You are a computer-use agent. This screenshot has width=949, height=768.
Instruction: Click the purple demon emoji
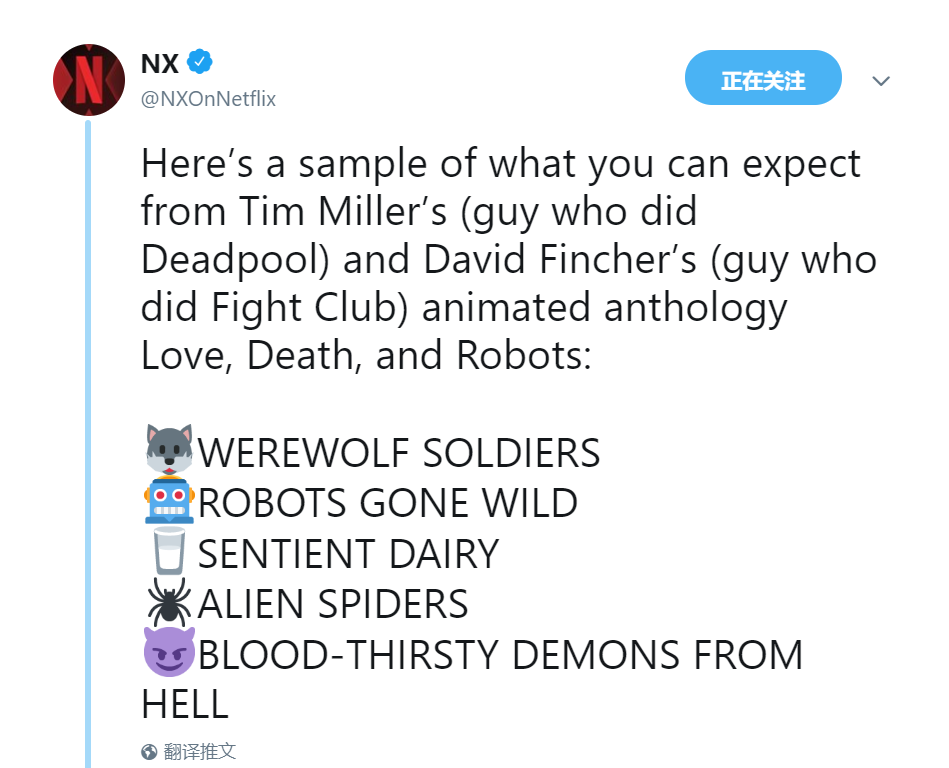click(x=168, y=654)
